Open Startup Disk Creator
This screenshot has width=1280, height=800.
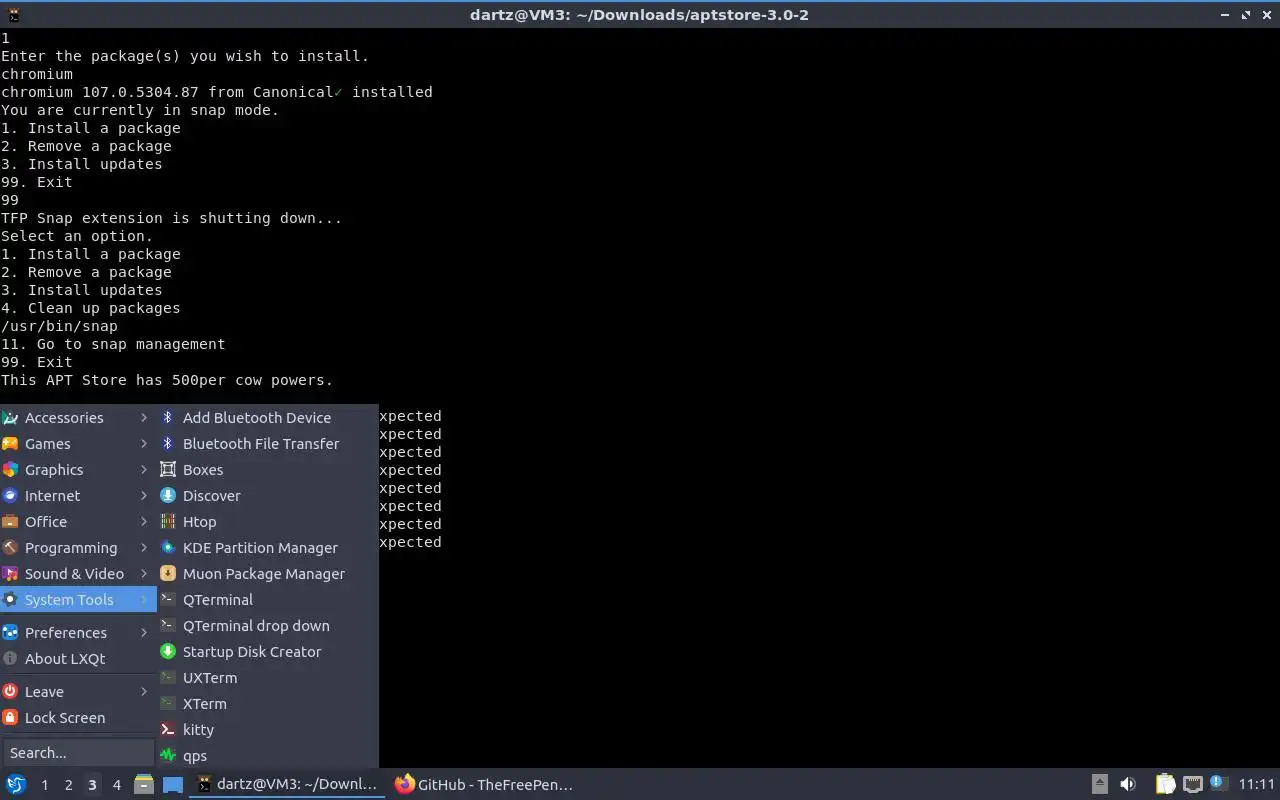(x=267, y=652)
